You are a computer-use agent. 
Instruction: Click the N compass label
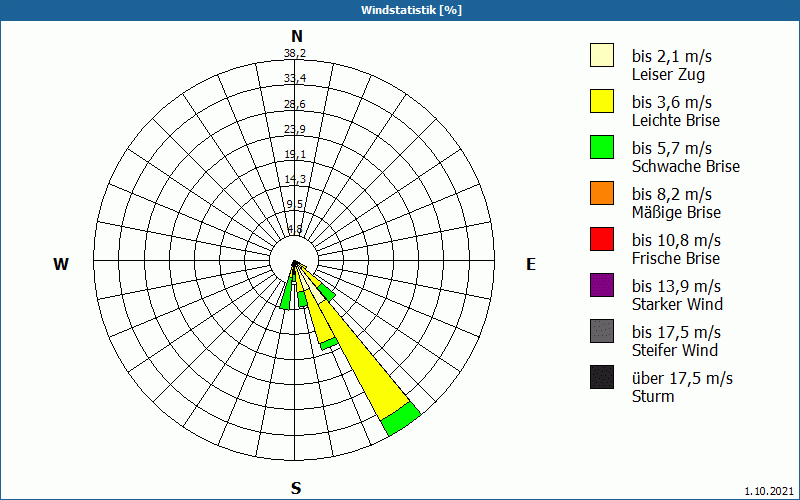tap(297, 36)
